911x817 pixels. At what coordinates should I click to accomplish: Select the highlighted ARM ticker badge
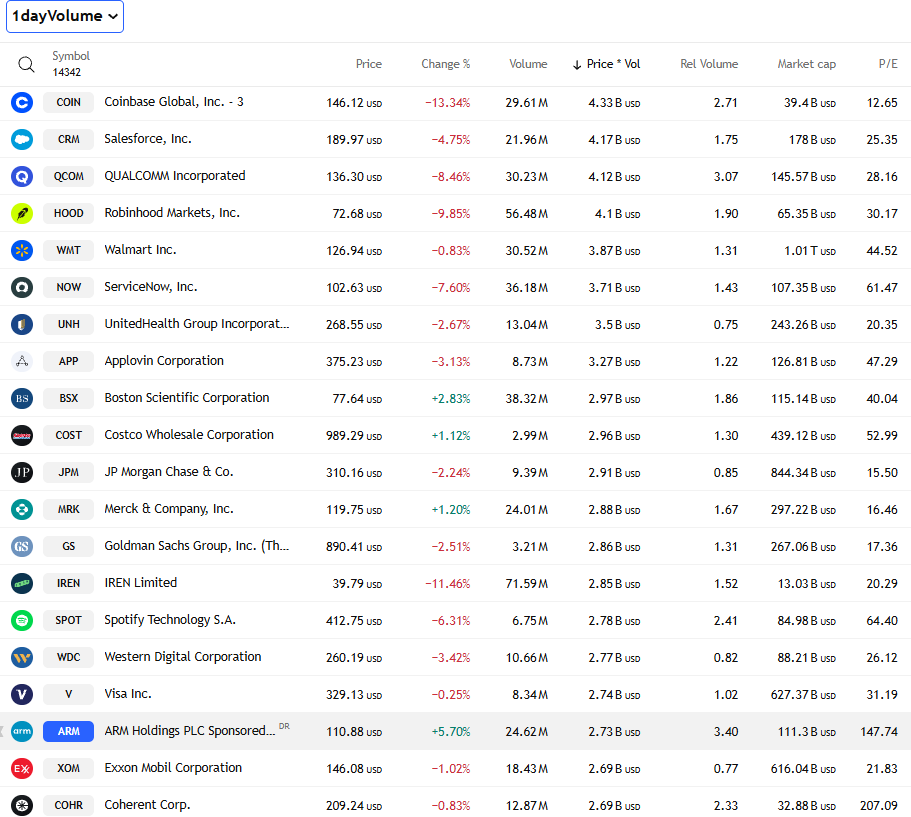click(69, 732)
